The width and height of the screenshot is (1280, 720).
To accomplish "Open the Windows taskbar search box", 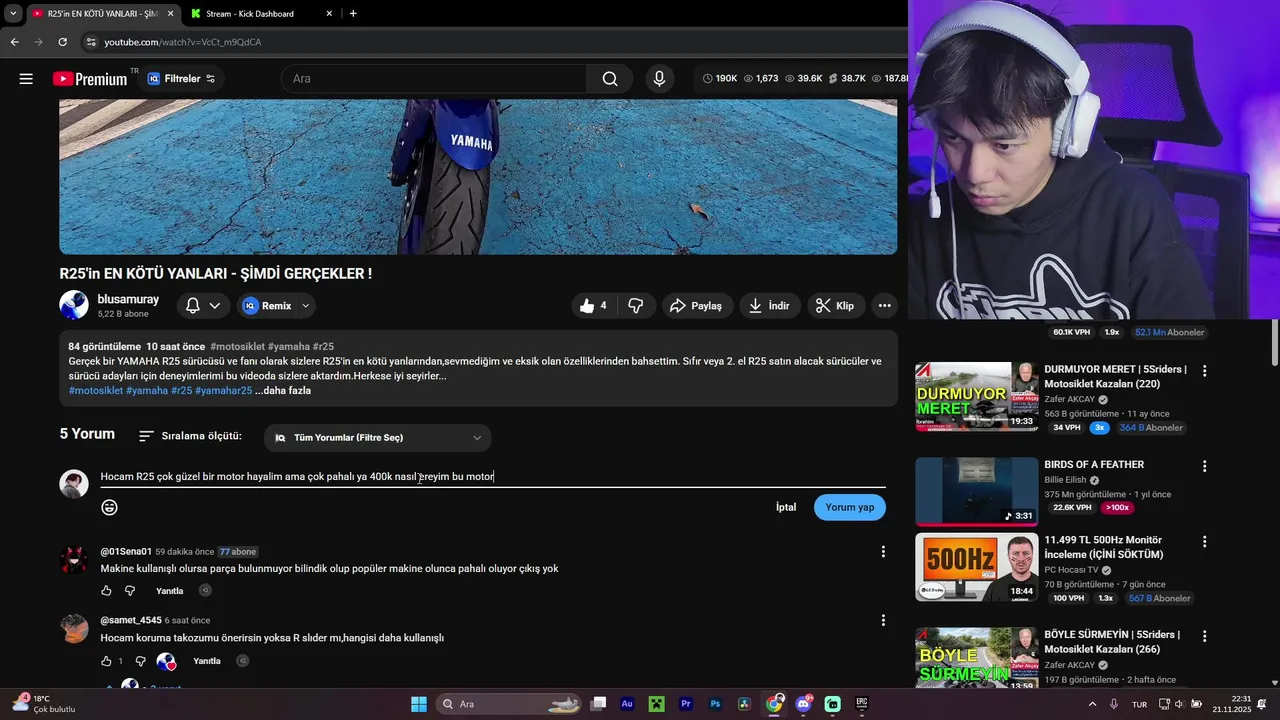I will point(510,704).
